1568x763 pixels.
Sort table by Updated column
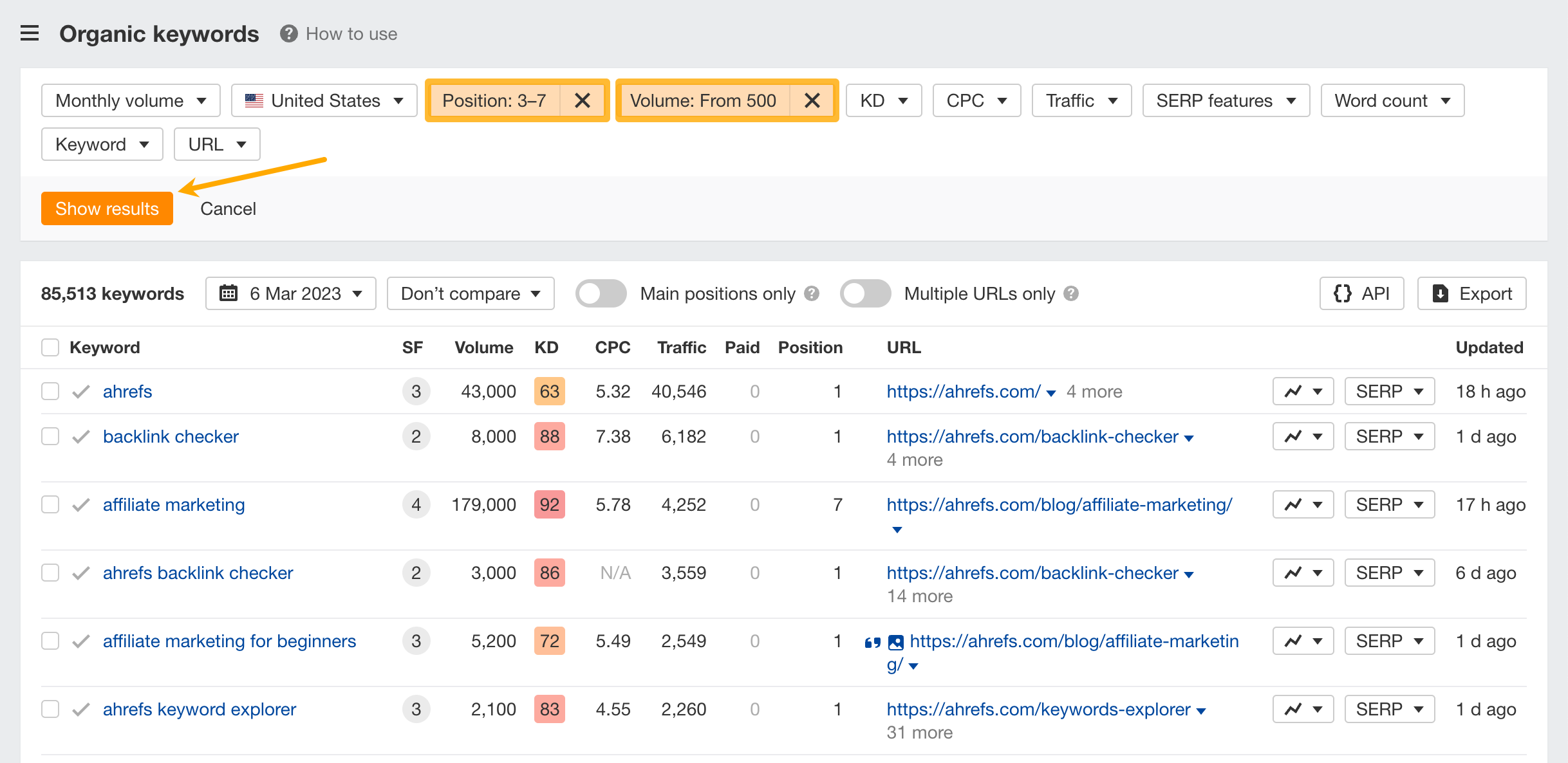[1489, 347]
